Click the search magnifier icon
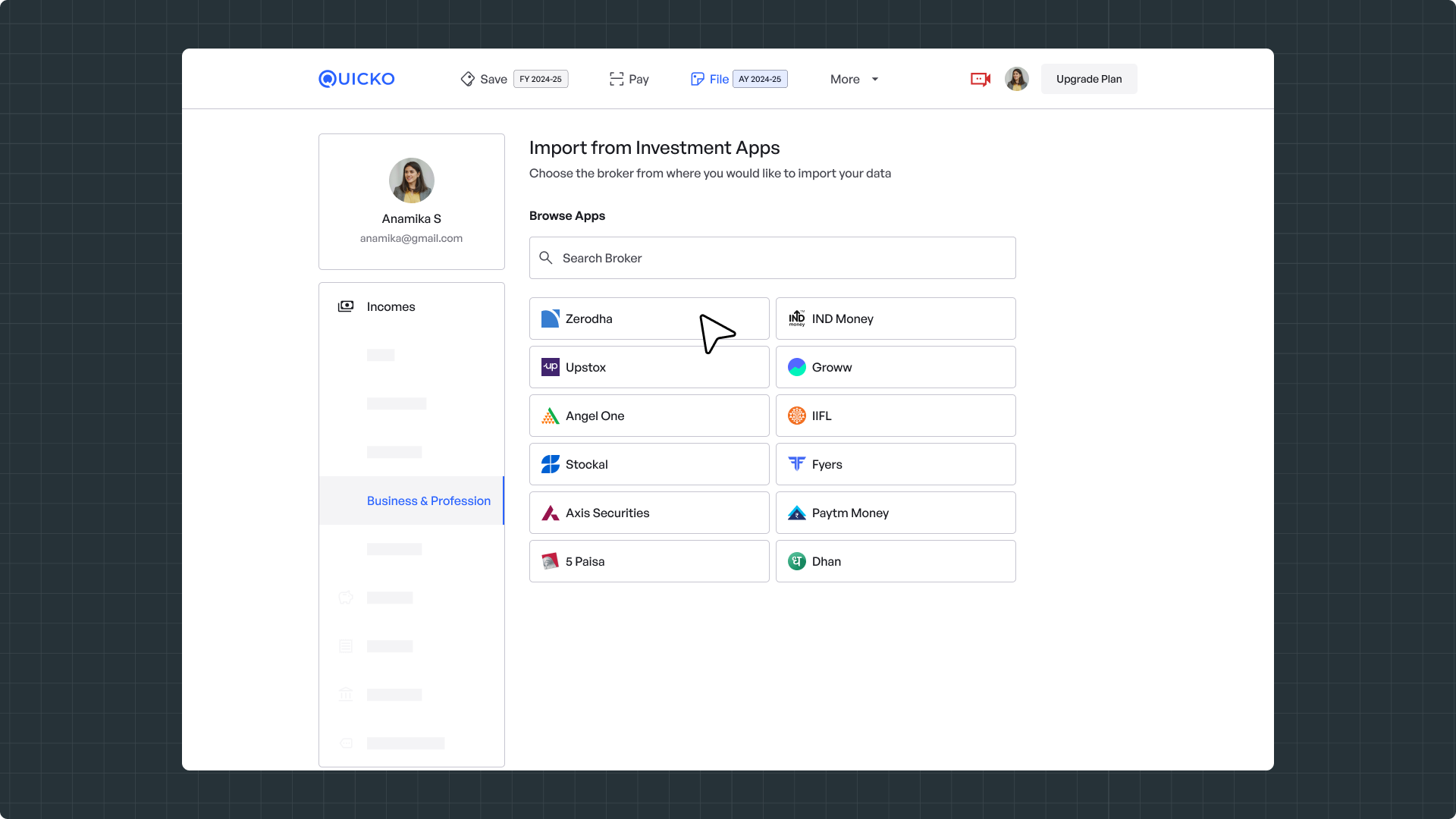1456x819 pixels. click(x=545, y=258)
